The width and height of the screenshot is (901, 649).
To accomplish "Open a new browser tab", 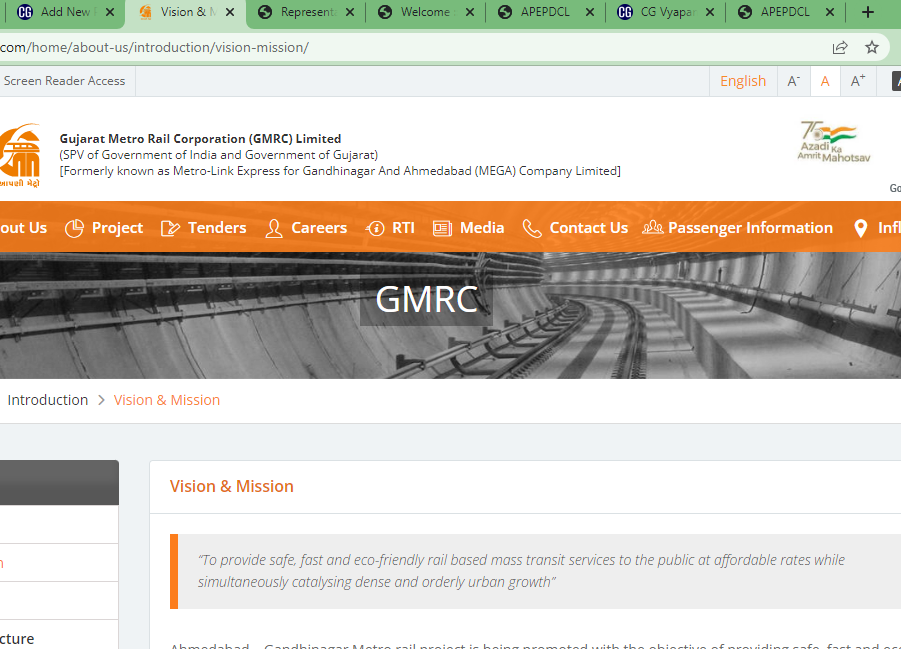I will [868, 12].
